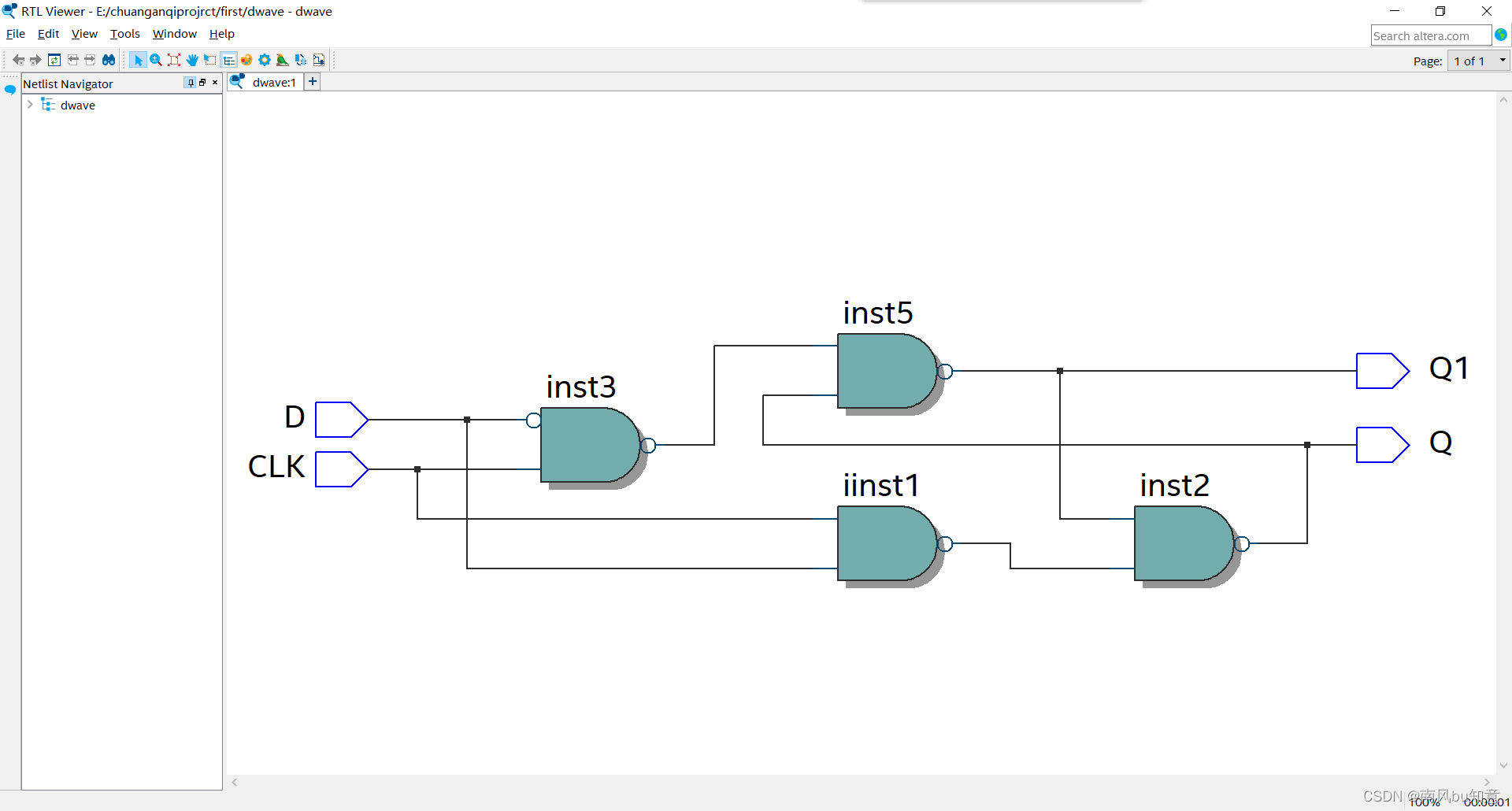Viewport: 1512px width, 811px height.
Task: Go to the previous page icon
Action: pyautogui.click(x=72, y=60)
